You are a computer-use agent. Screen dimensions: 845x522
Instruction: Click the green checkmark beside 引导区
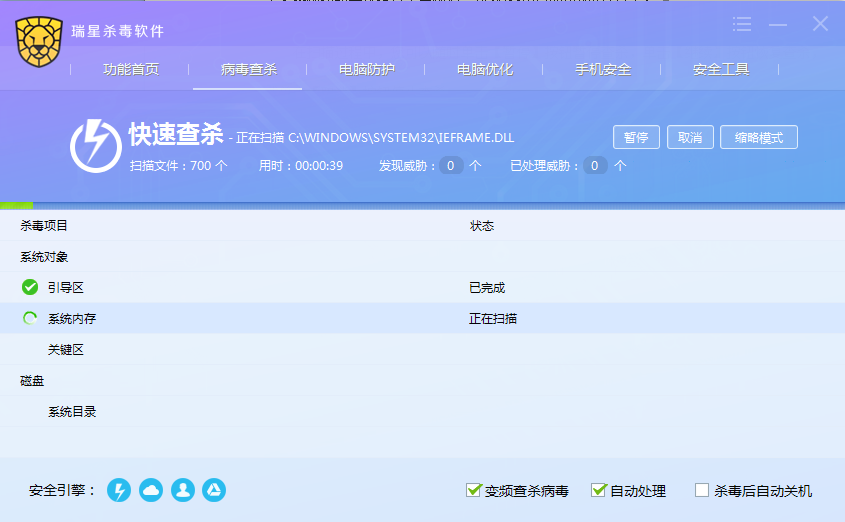tap(30, 288)
